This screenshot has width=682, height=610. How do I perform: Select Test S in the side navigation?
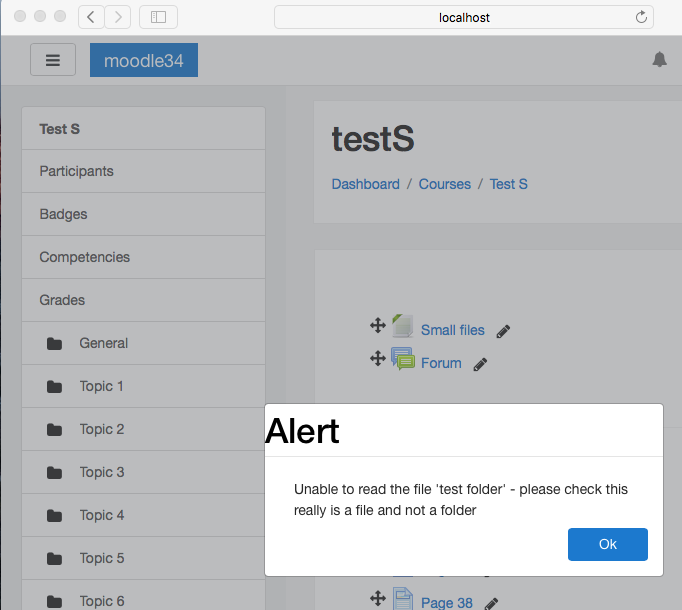pos(144,129)
